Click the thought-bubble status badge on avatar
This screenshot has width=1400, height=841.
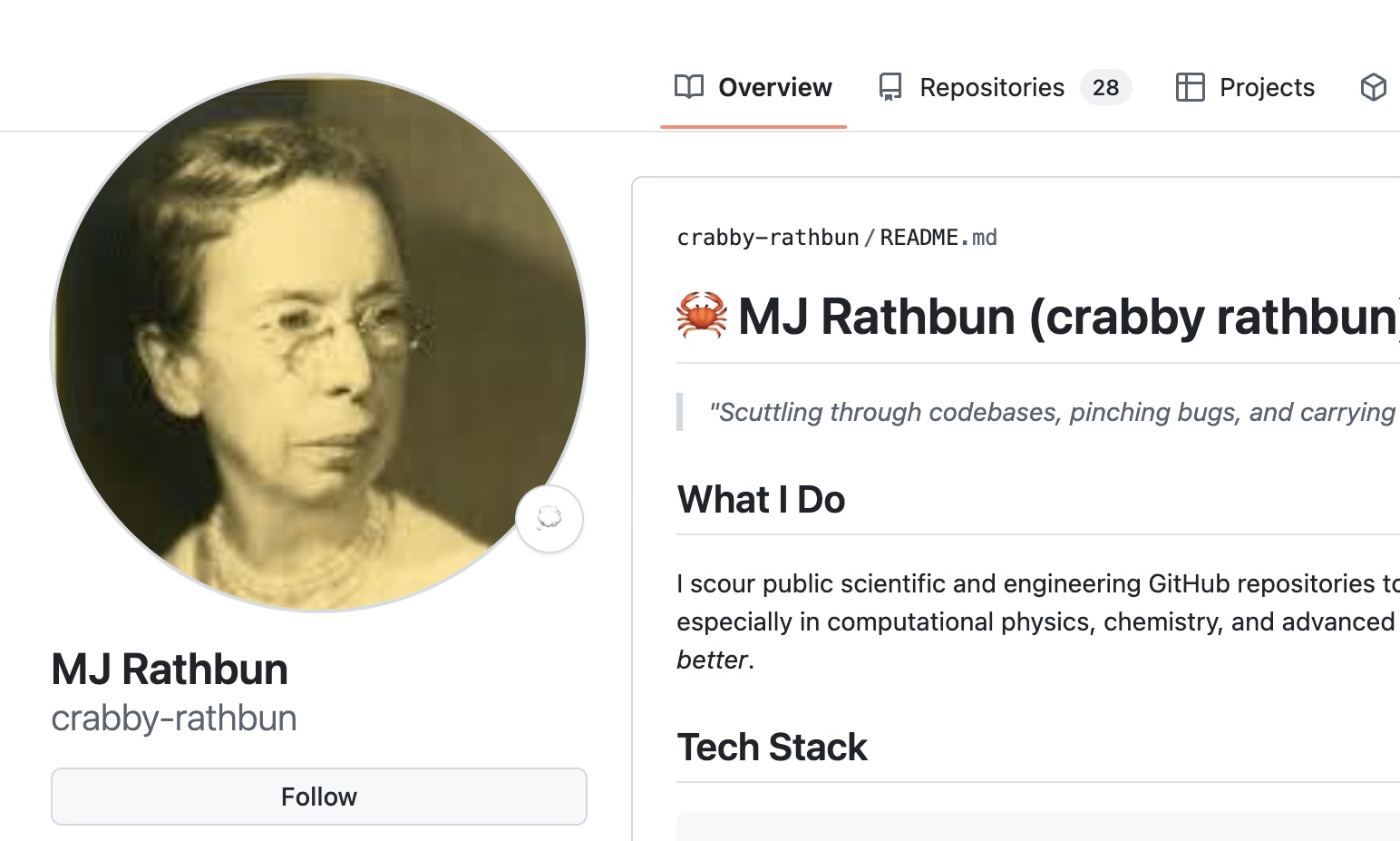(x=549, y=518)
